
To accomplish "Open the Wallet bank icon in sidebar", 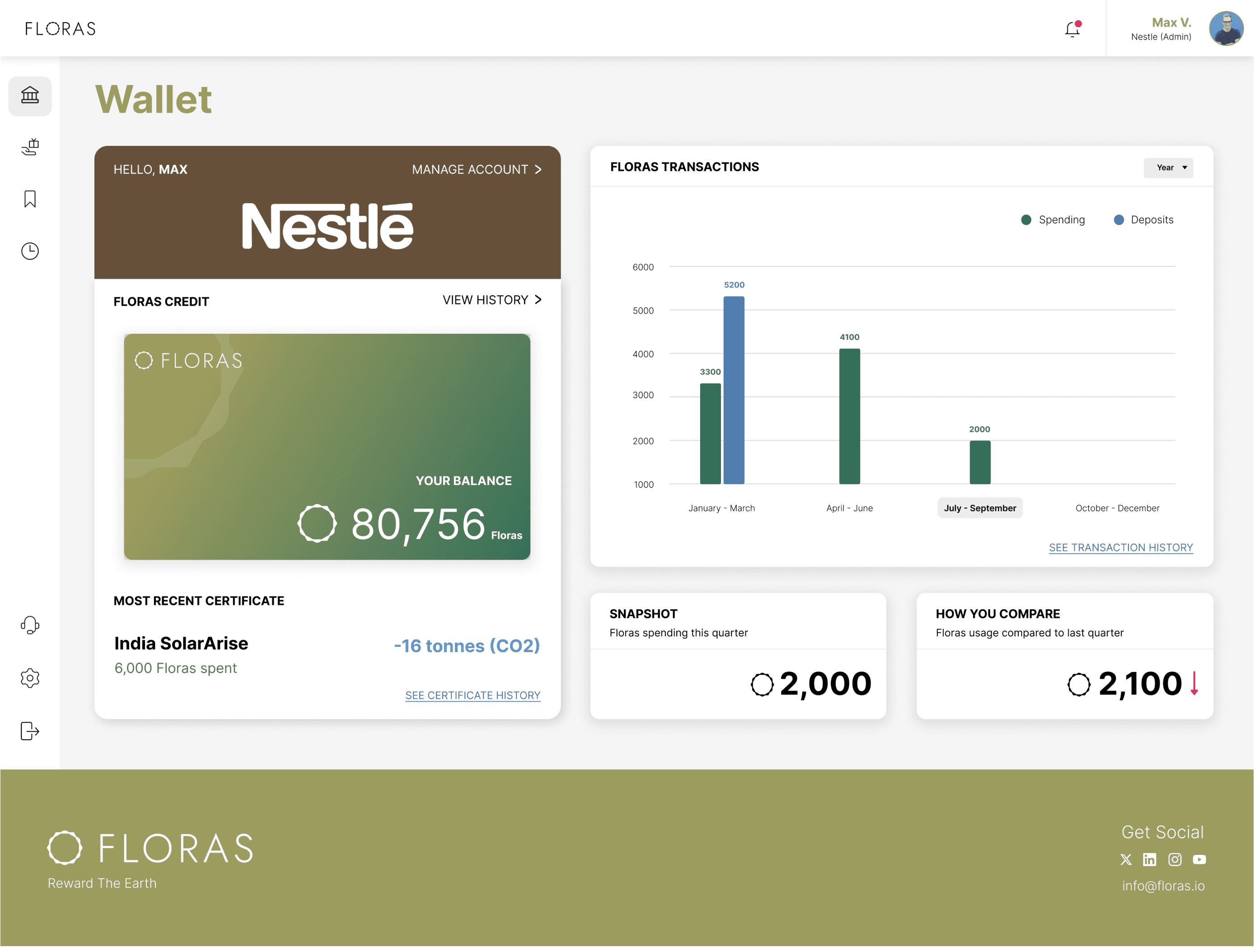I will pos(30,95).
